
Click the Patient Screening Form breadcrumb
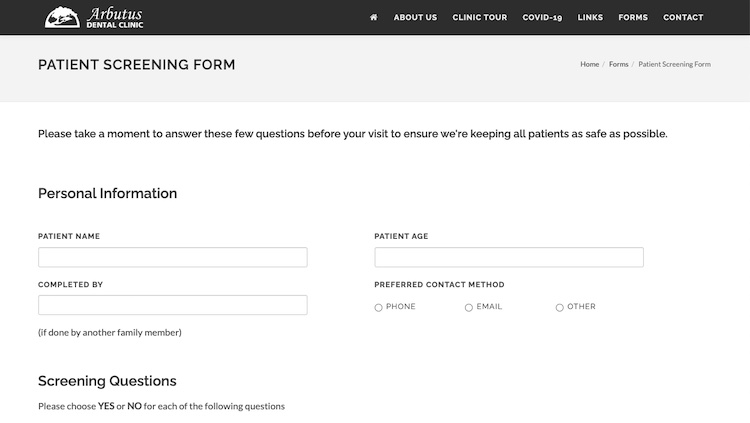click(674, 64)
